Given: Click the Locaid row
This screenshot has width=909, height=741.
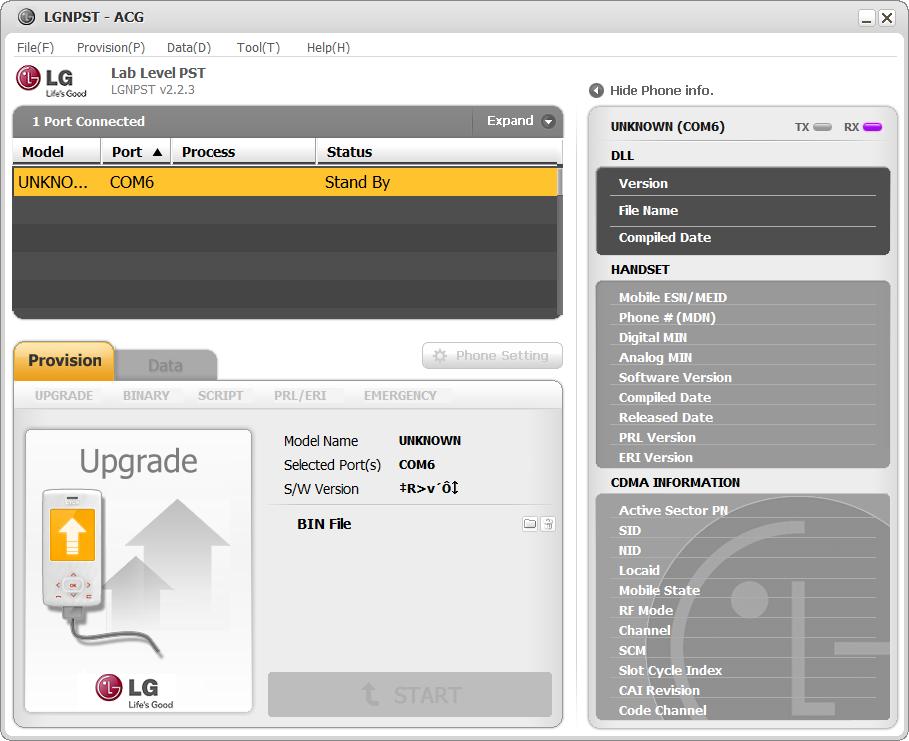Looking at the screenshot, I should point(743,571).
